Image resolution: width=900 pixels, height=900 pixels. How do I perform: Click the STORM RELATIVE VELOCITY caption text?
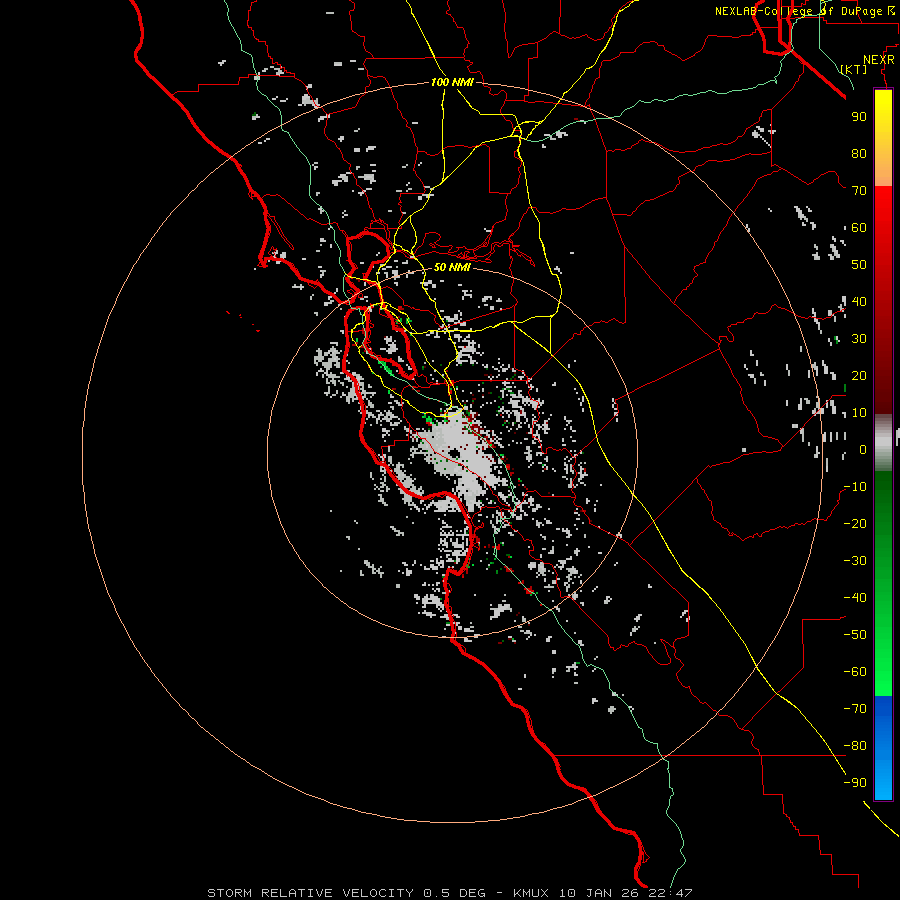[310, 893]
